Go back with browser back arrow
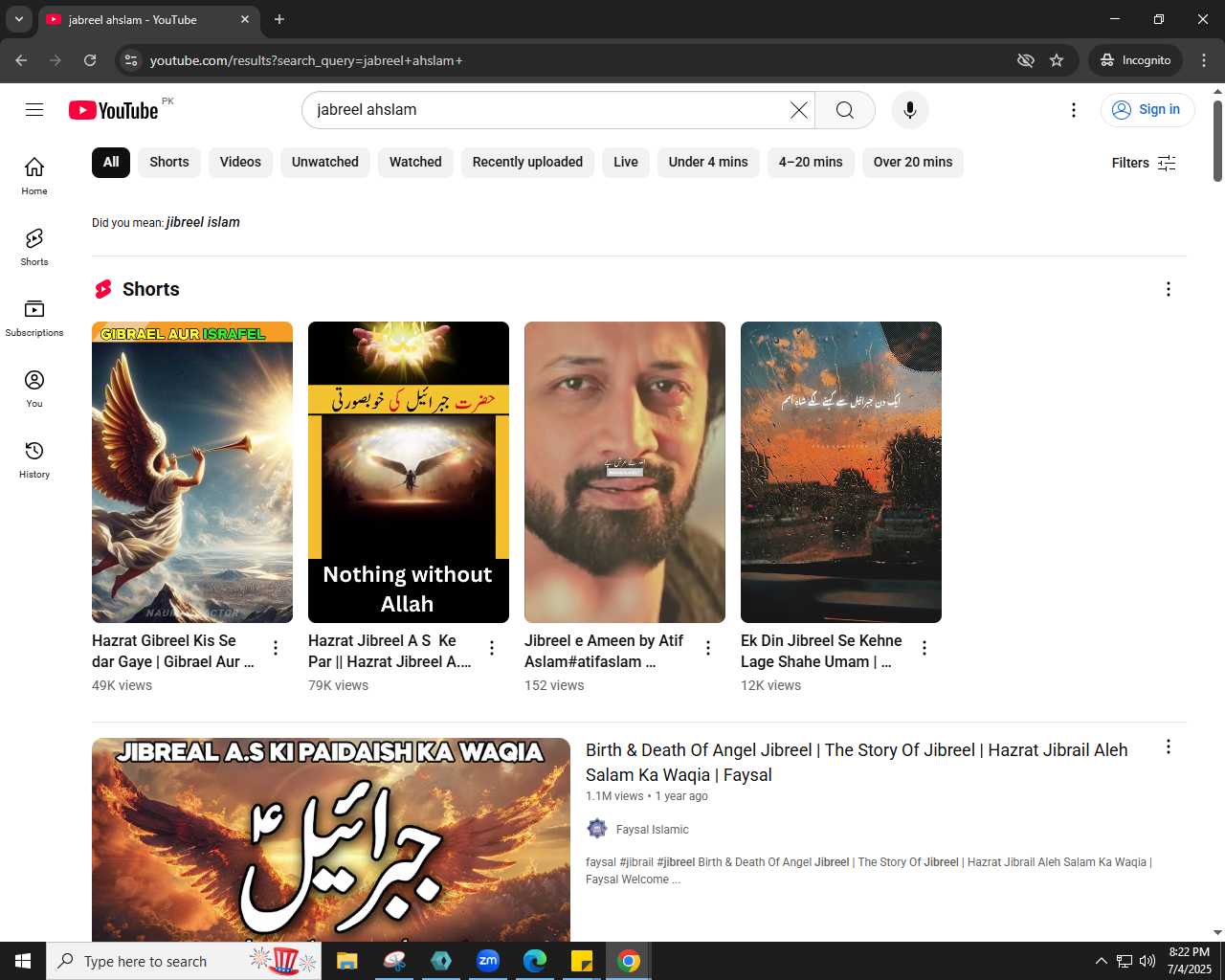This screenshot has height=980, width=1225. tap(21, 60)
